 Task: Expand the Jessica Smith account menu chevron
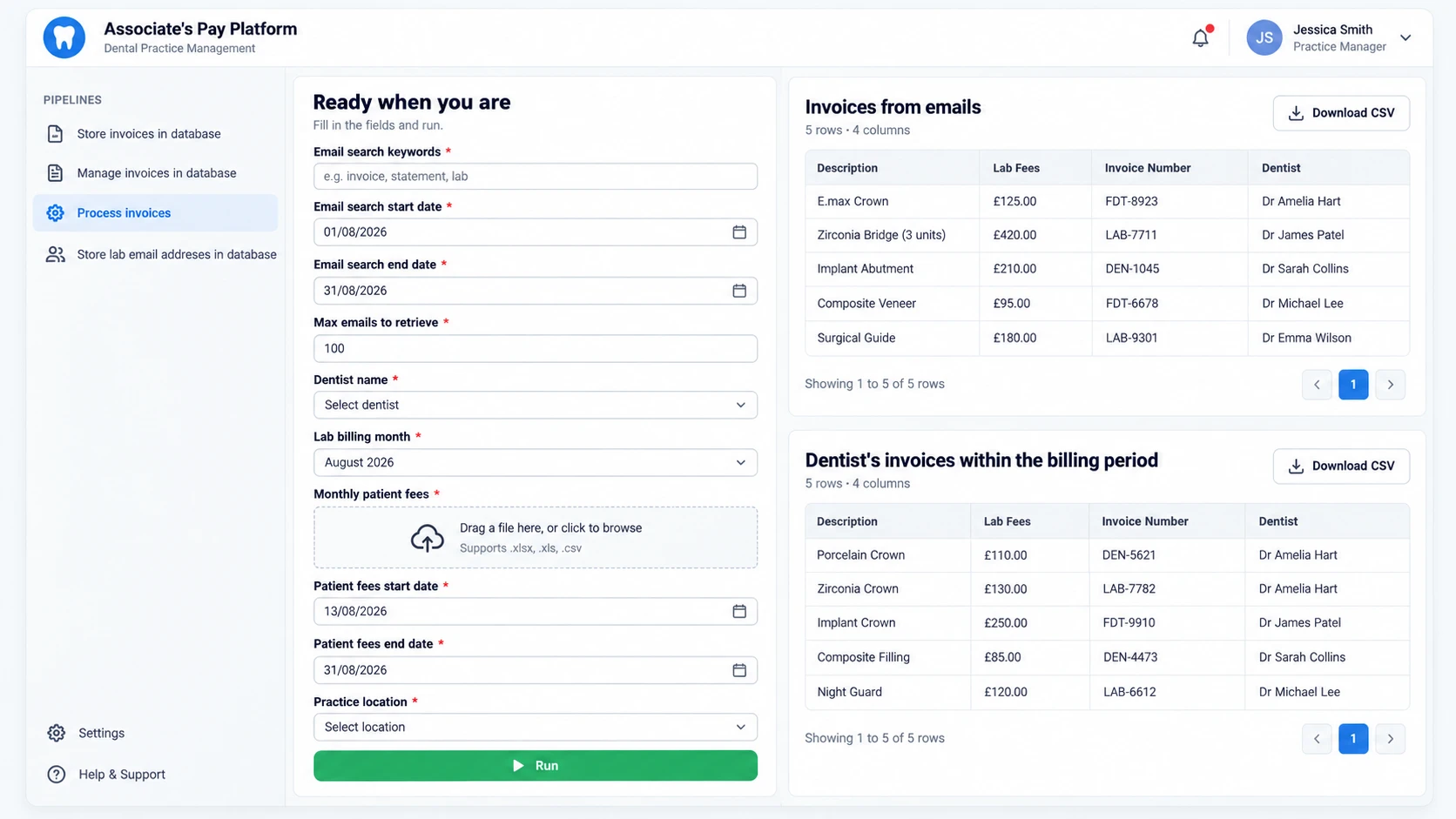pos(1405,38)
